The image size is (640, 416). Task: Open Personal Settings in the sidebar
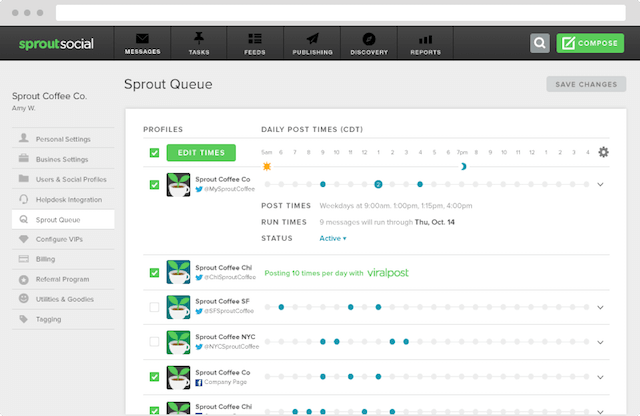point(63,138)
